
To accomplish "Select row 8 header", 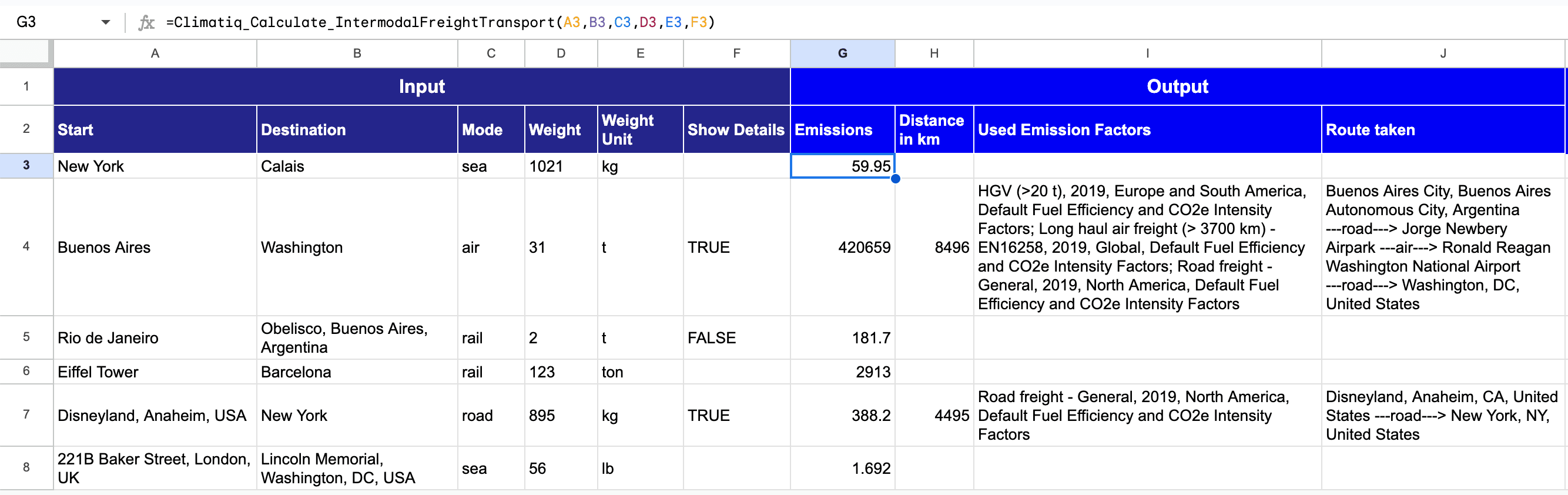I will tap(26, 467).
